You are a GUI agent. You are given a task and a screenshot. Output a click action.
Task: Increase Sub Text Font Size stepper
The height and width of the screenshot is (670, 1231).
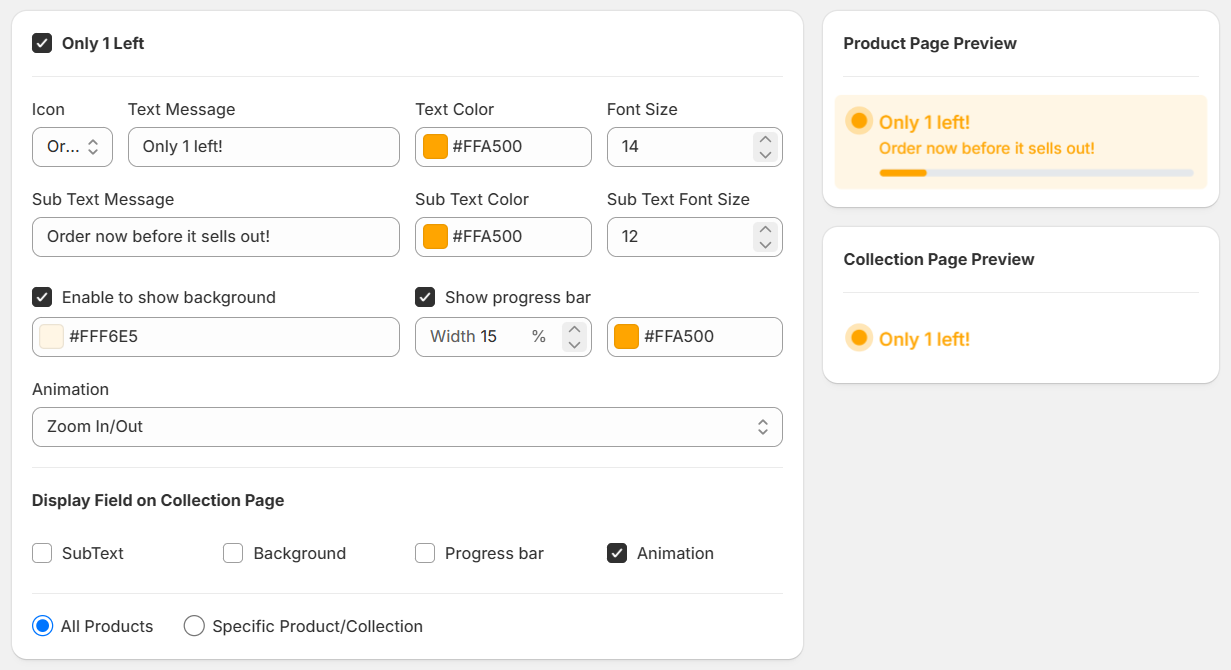point(765,229)
